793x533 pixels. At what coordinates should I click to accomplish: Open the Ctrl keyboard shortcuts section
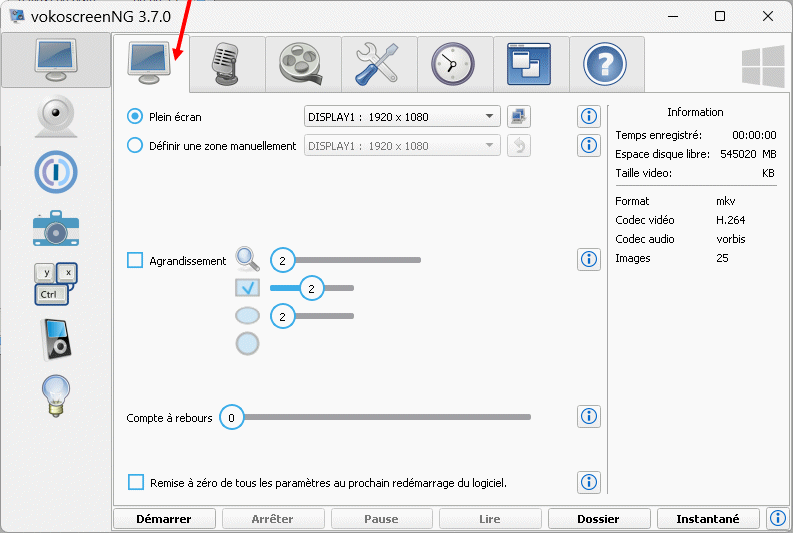[x=56, y=284]
